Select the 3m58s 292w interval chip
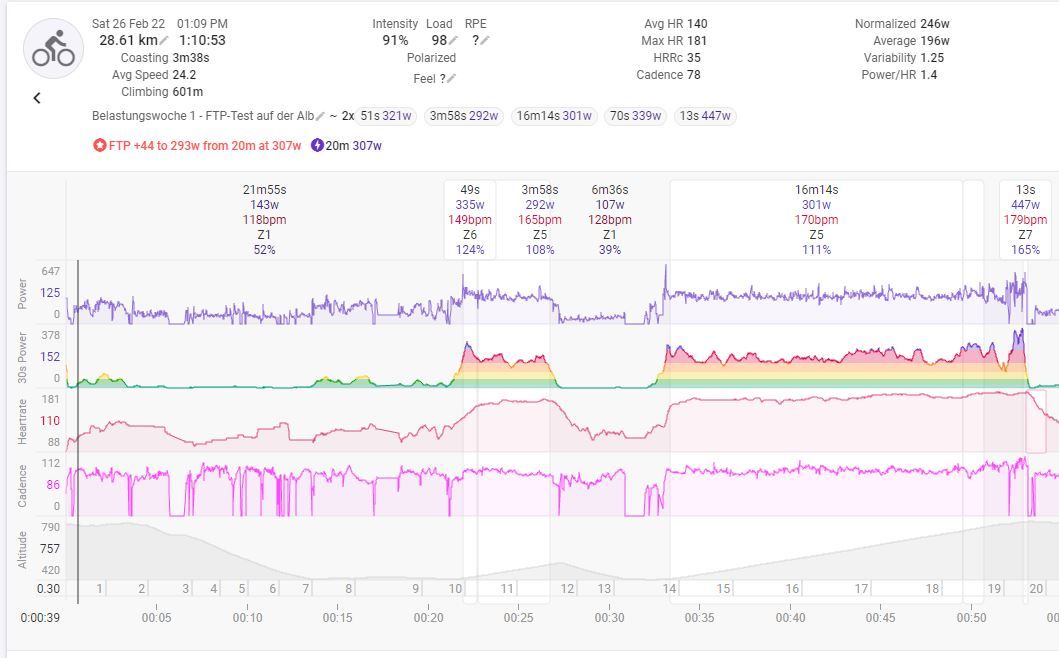The height and width of the screenshot is (658, 1059). pyautogui.click(x=464, y=116)
